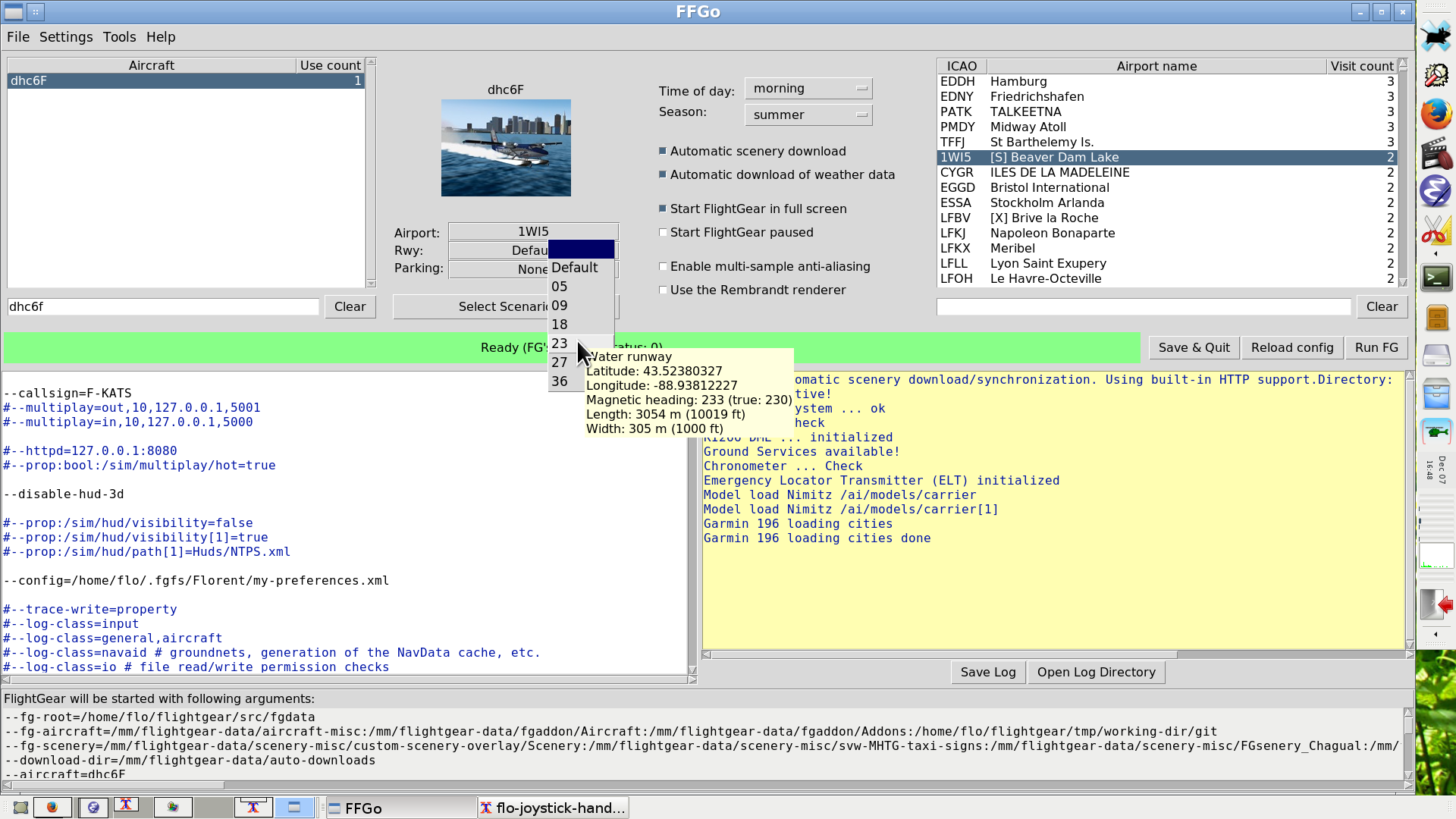
Task: Select EDDH Hamburg in the airport list
Action: (x=1167, y=81)
